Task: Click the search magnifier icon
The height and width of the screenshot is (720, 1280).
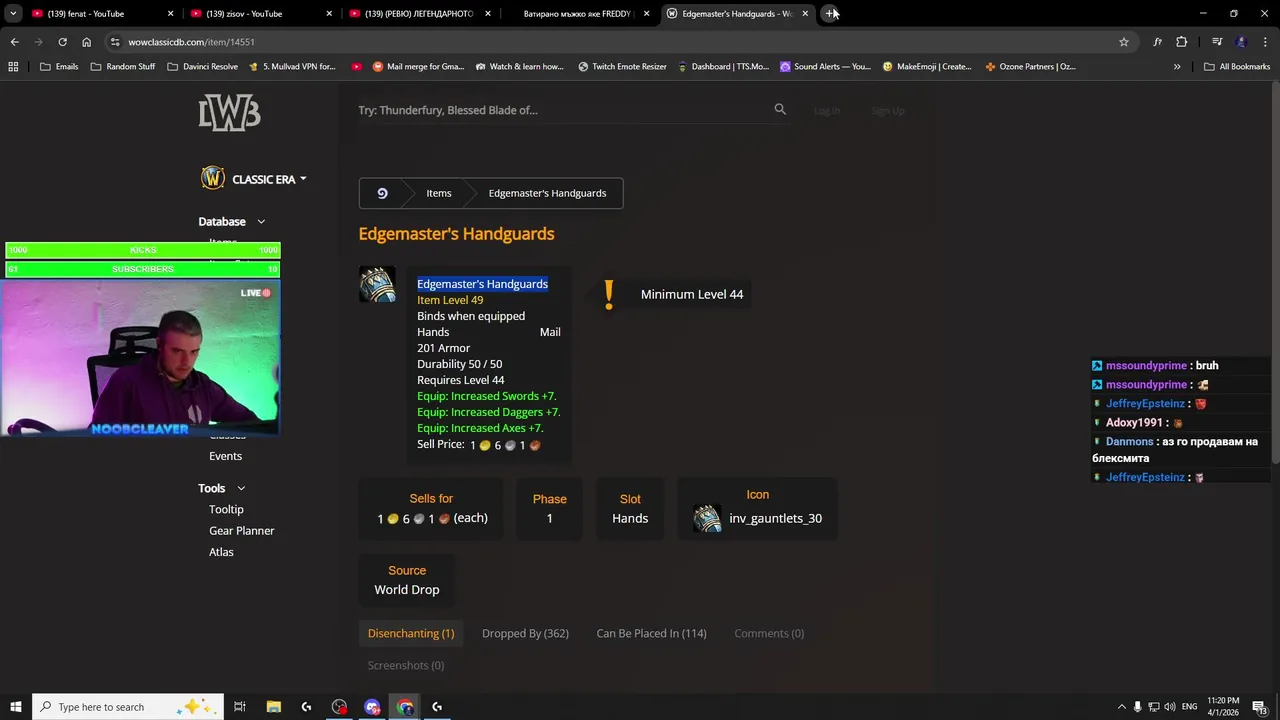Action: (x=780, y=109)
